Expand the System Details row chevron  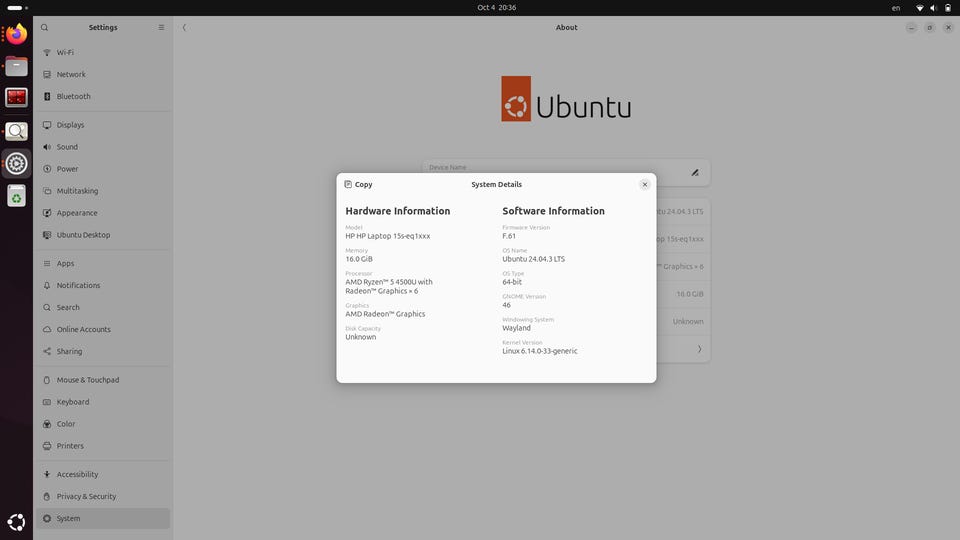[699, 349]
